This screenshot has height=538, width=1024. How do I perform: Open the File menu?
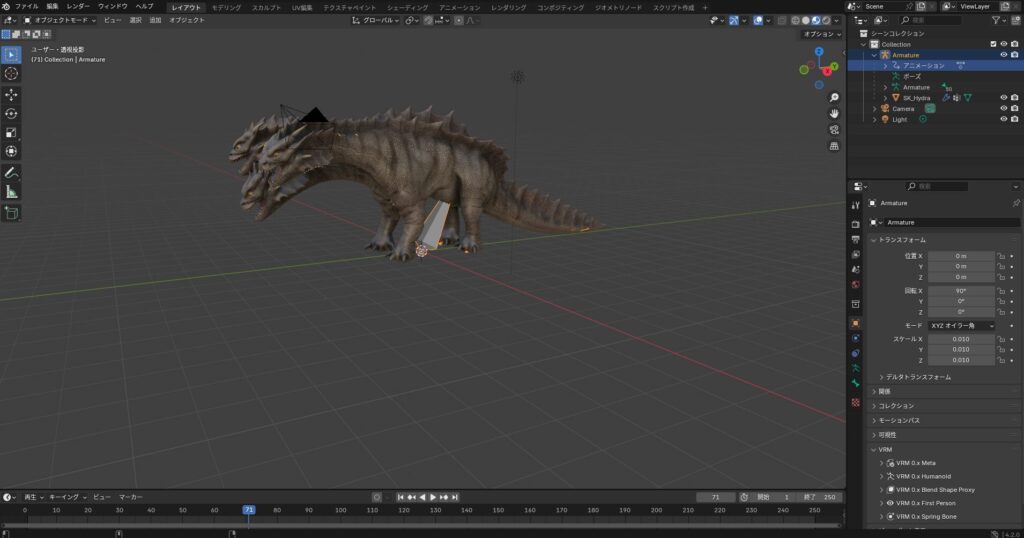pos(27,7)
